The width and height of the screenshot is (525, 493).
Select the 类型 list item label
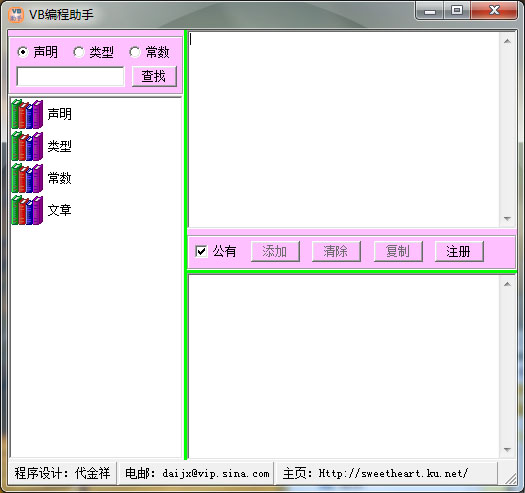[60, 146]
